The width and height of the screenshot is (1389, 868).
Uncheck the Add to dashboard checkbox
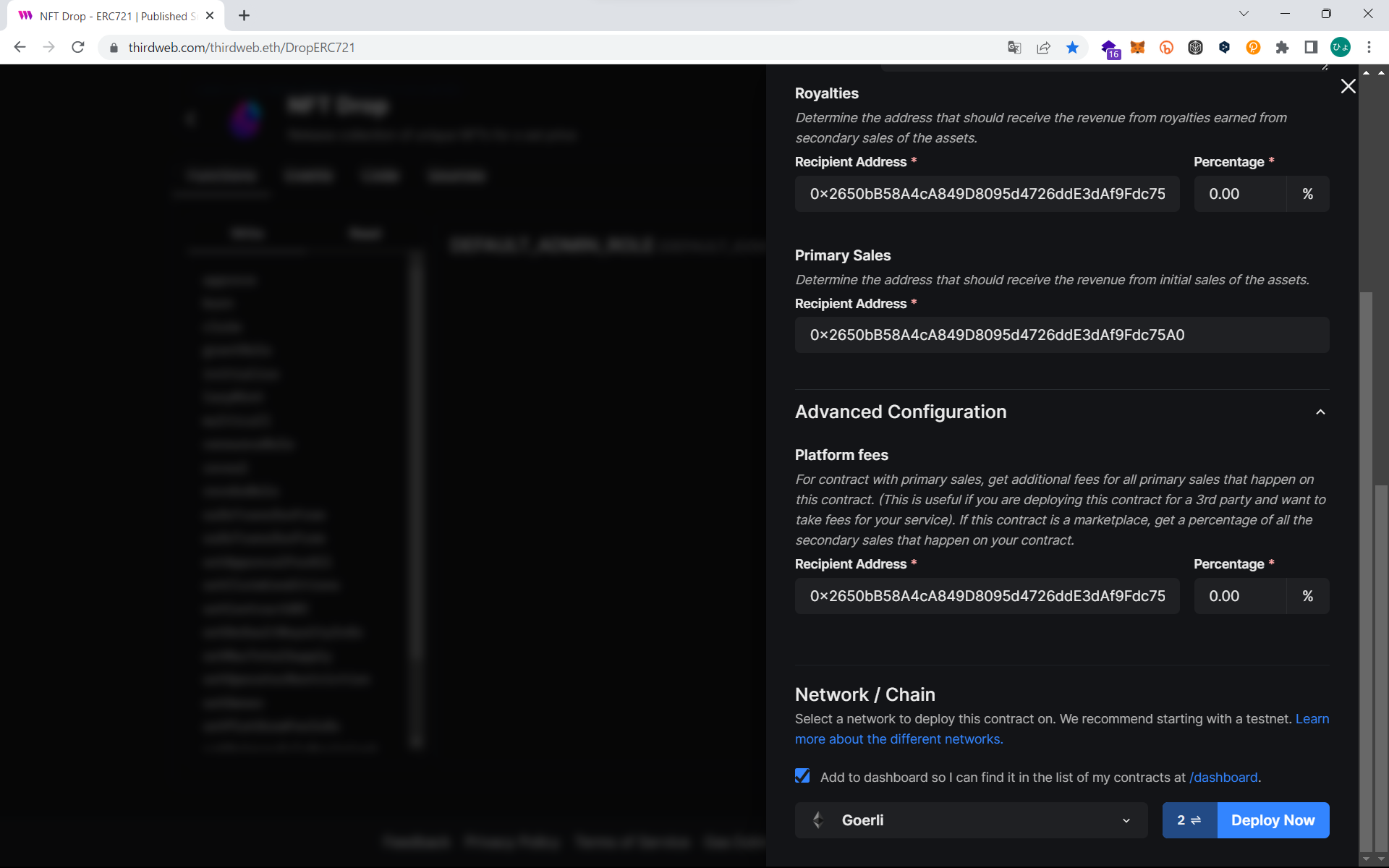pyautogui.click(x=802, y=775)
